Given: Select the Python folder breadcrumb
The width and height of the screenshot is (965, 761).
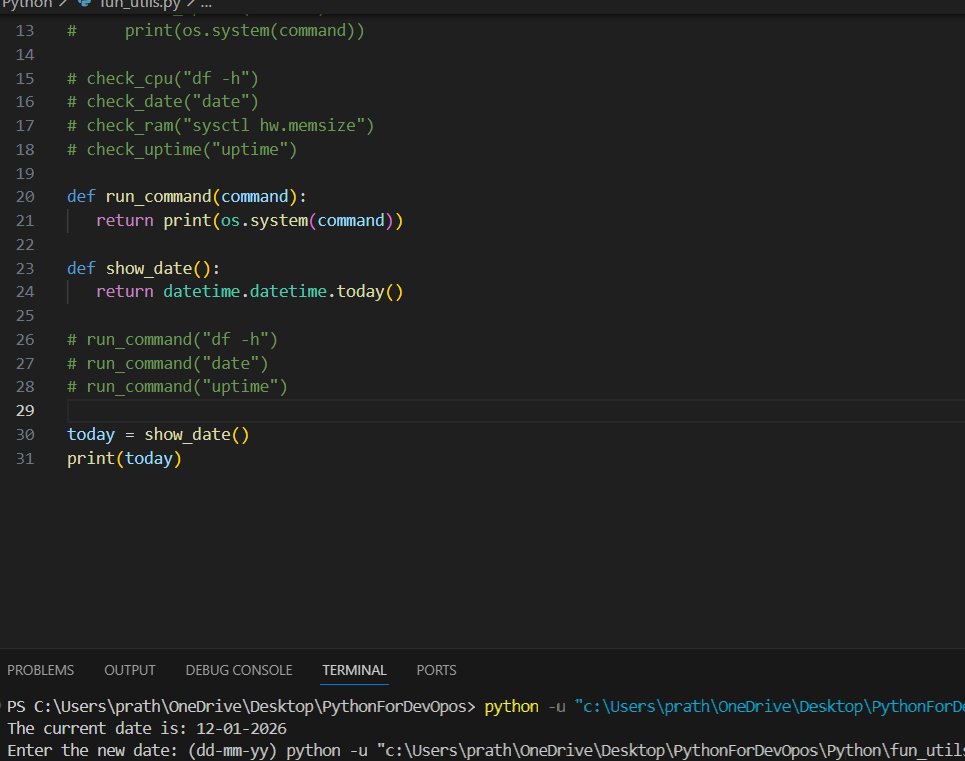Looking at the screenshot, I should (25, 4).
